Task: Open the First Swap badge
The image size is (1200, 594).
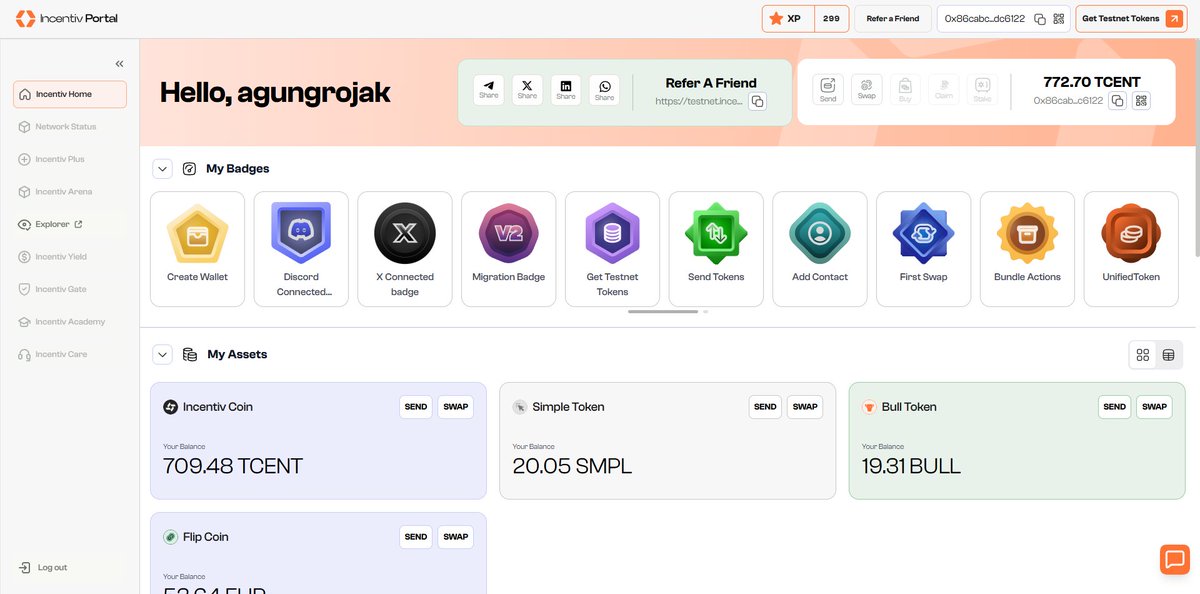Action: pos(923,249)
